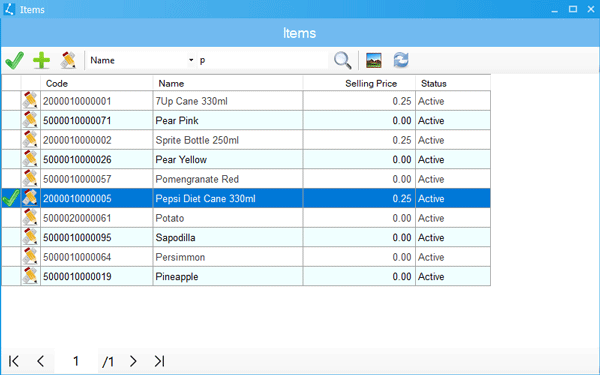Select the 7Up Cane 330ml name cell

pyautogui.click(x=228, y=101)
